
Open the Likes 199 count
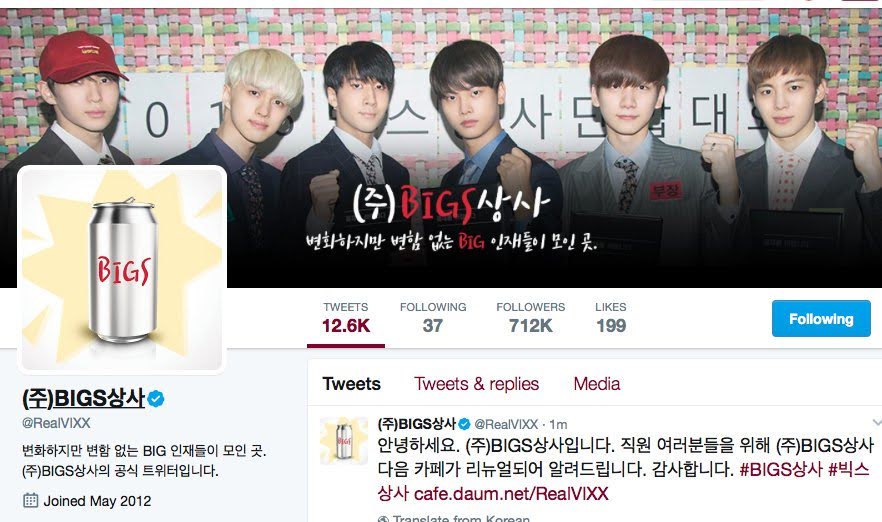click(x=611, y=318)
